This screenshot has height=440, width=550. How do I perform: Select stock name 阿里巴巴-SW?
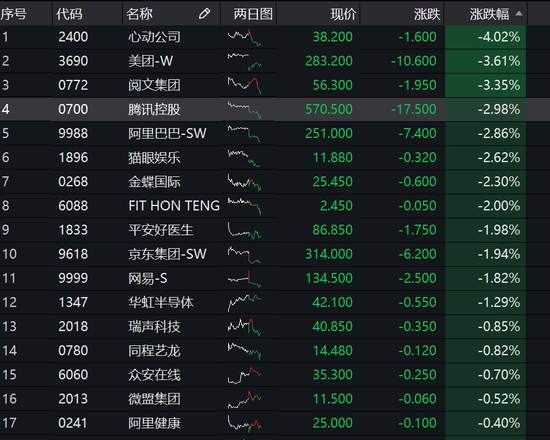click(167, 134)
